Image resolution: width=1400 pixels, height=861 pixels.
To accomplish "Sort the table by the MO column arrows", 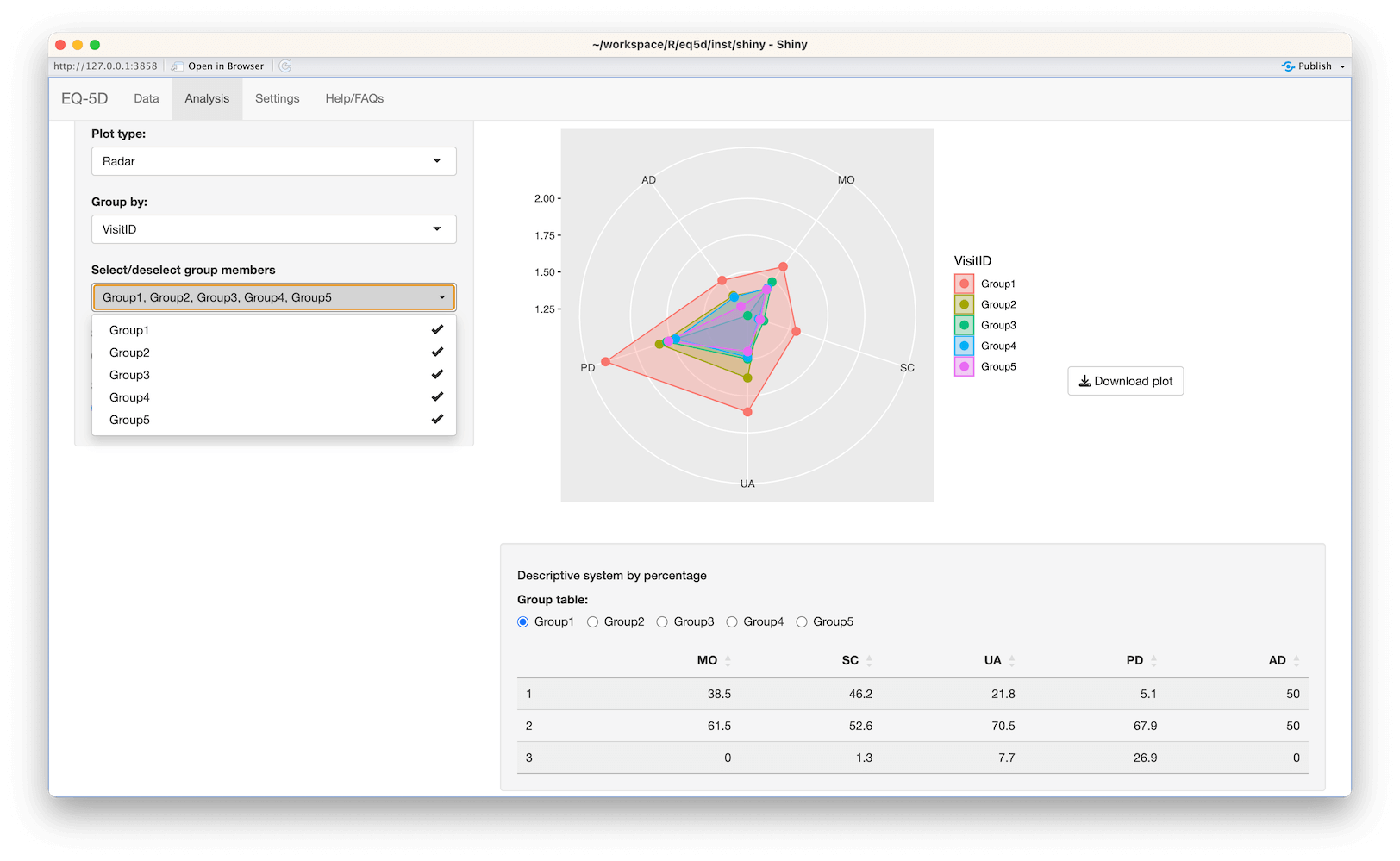I will coord(728,659).
